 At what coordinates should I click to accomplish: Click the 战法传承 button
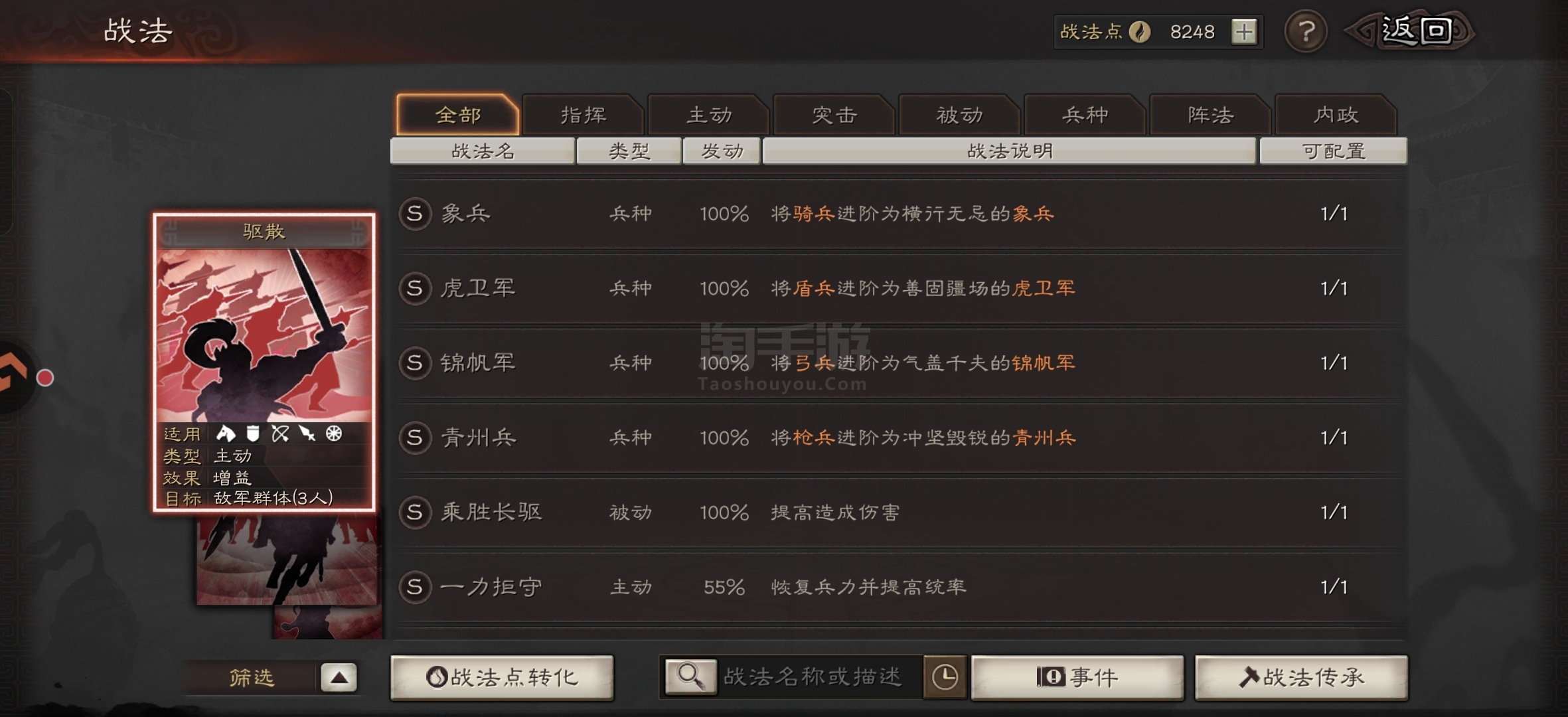[1301, 677]
